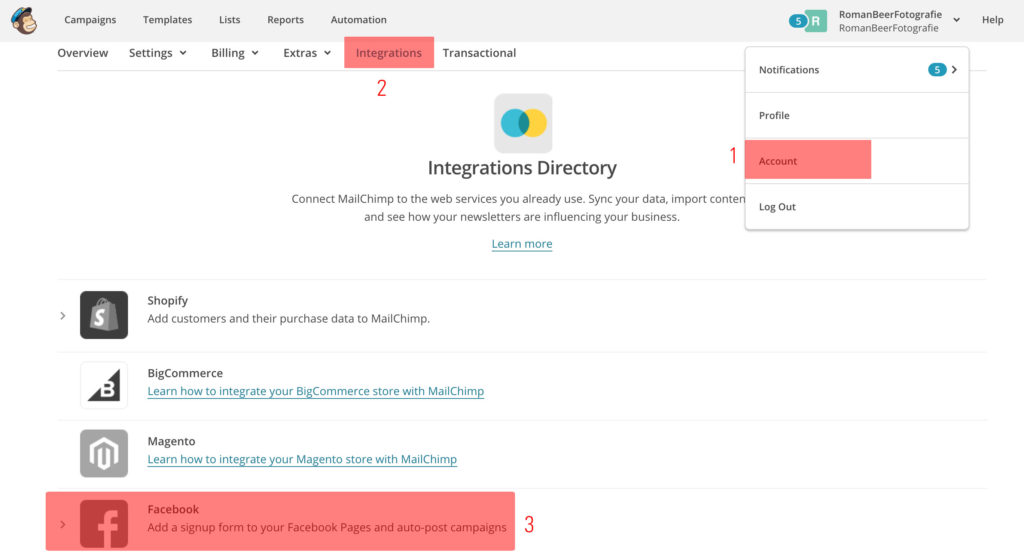Switch to the Overview tab

[x=82, y=53]
